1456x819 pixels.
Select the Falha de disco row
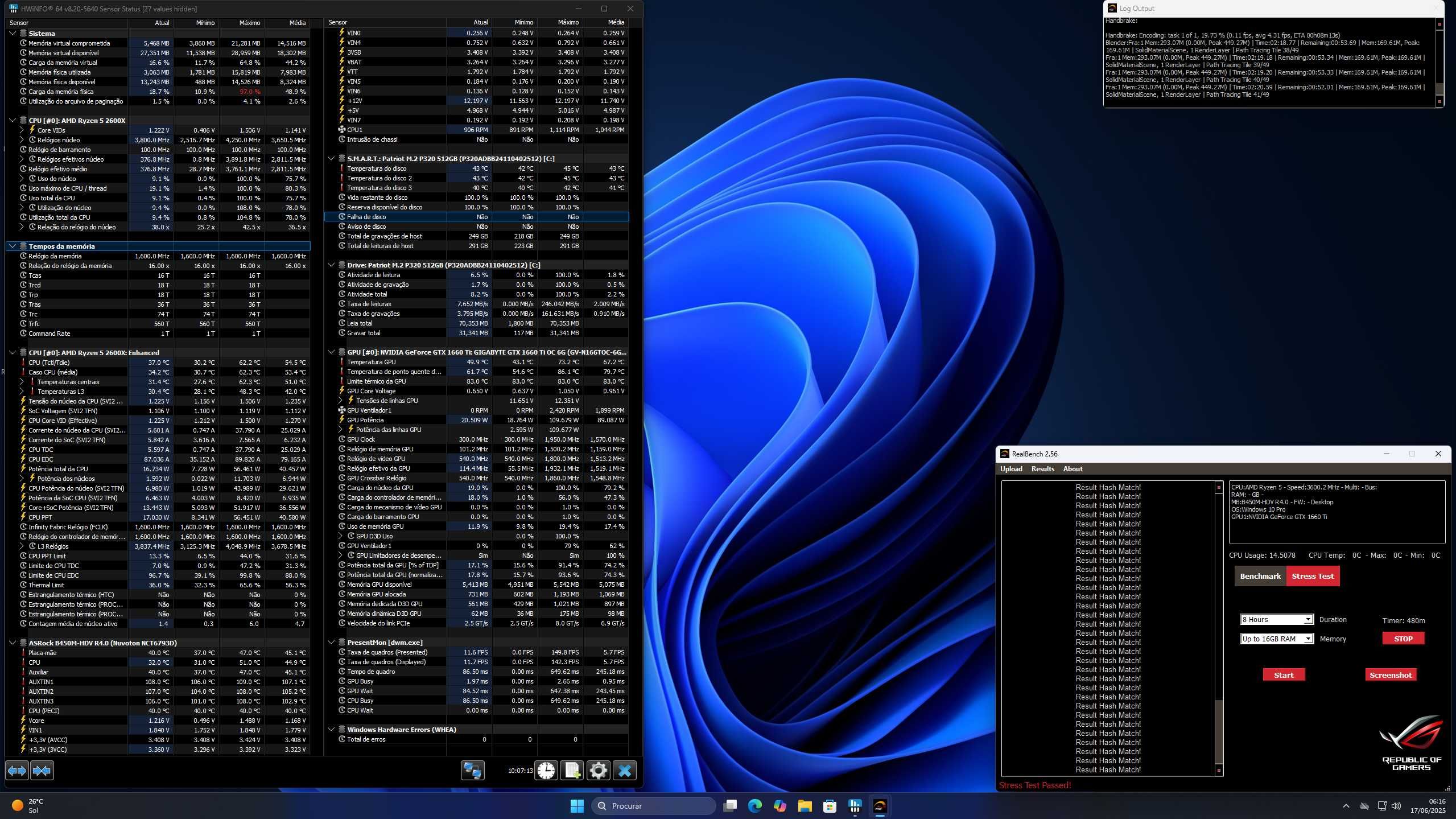pos(476,217)
